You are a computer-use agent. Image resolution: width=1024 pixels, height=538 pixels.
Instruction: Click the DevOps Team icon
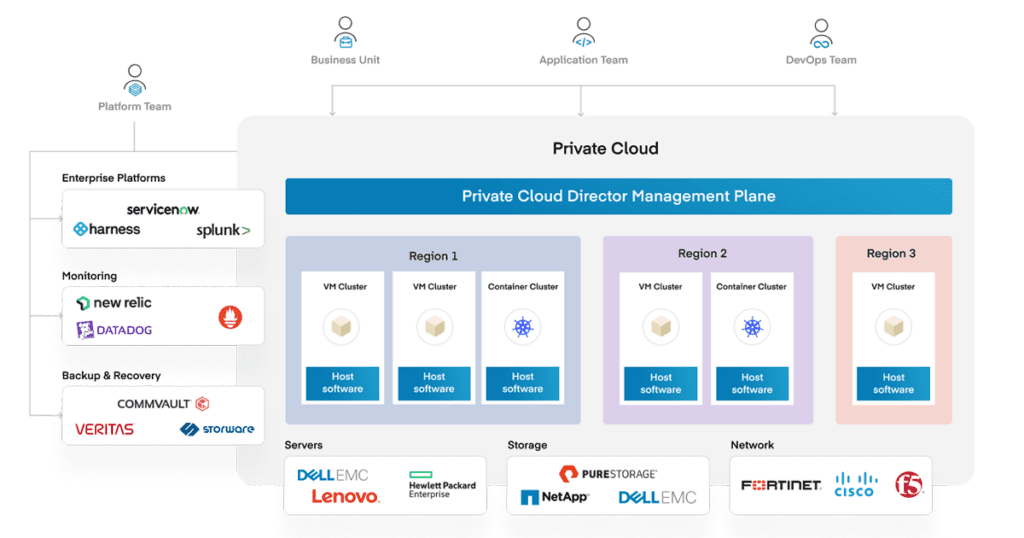click(821, 32)
